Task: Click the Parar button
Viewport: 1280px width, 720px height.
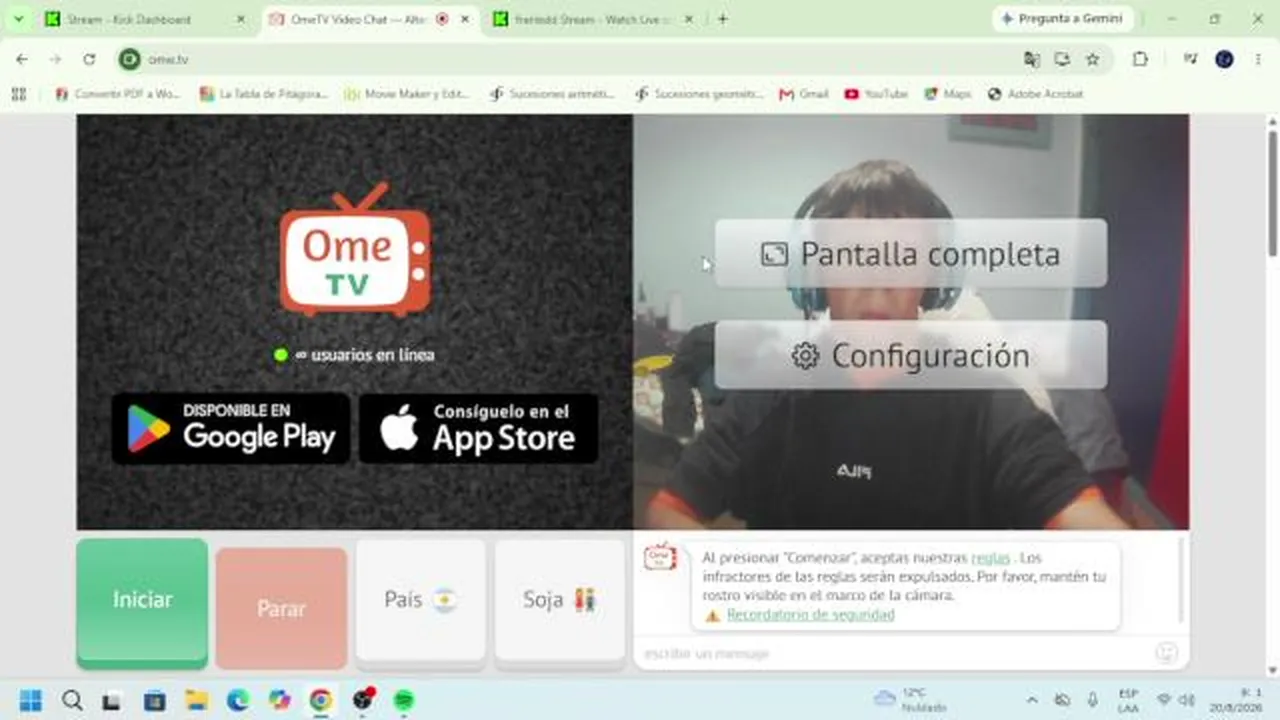Action: pos(281,607)
